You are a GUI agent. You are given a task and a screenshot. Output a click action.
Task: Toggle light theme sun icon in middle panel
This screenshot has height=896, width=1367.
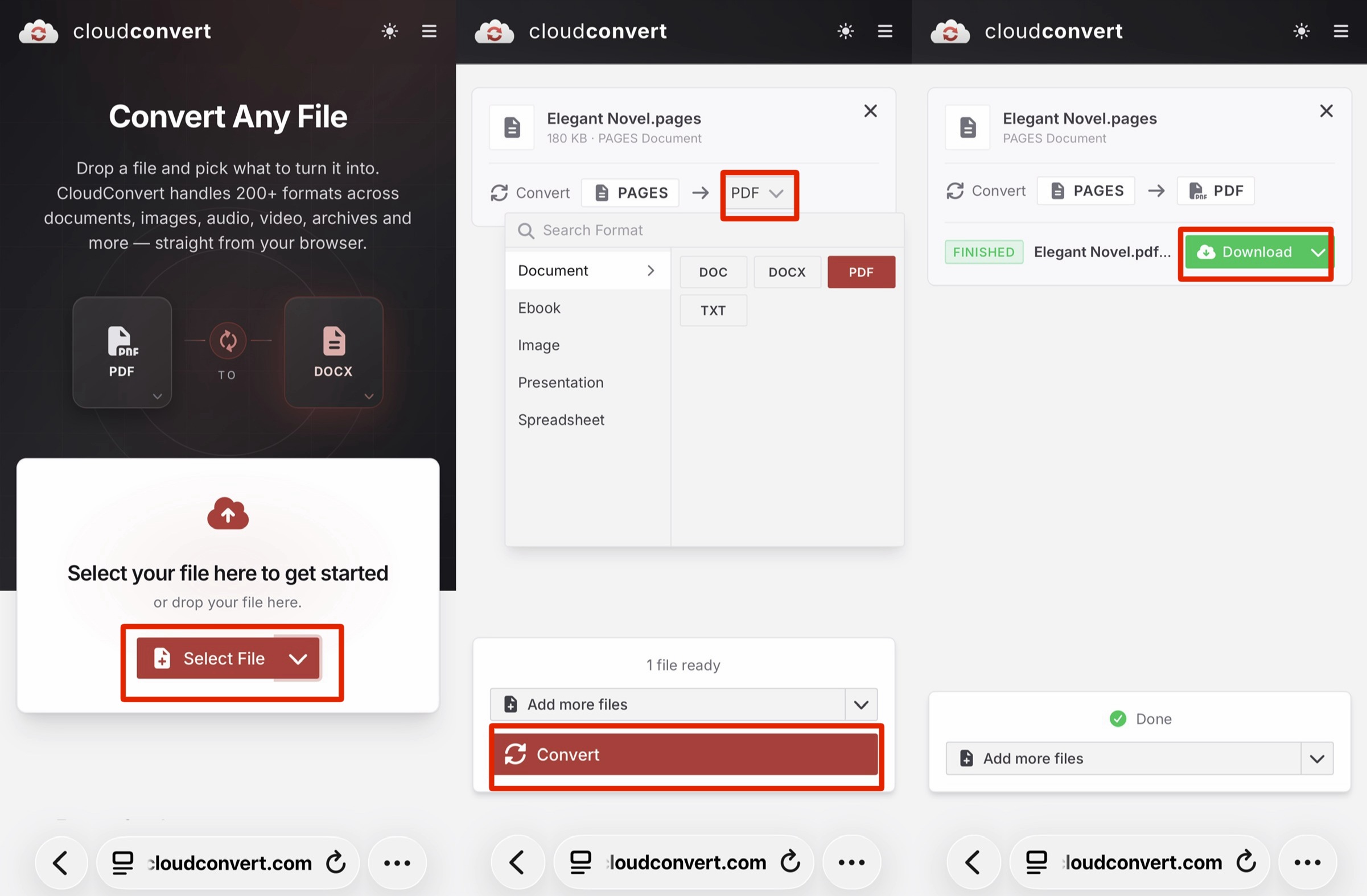click(846, 31)
